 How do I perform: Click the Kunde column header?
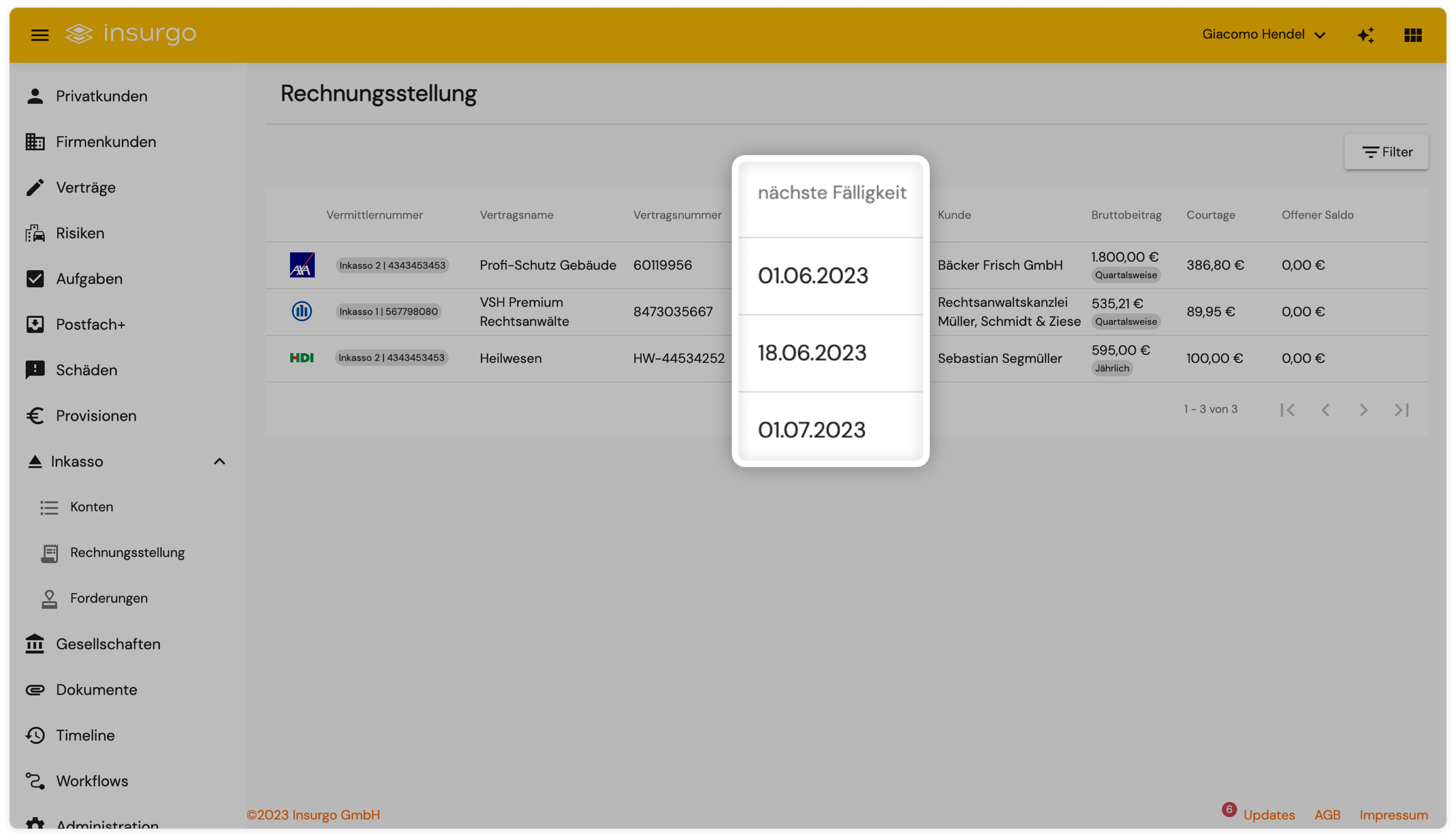tap(954, 215)
